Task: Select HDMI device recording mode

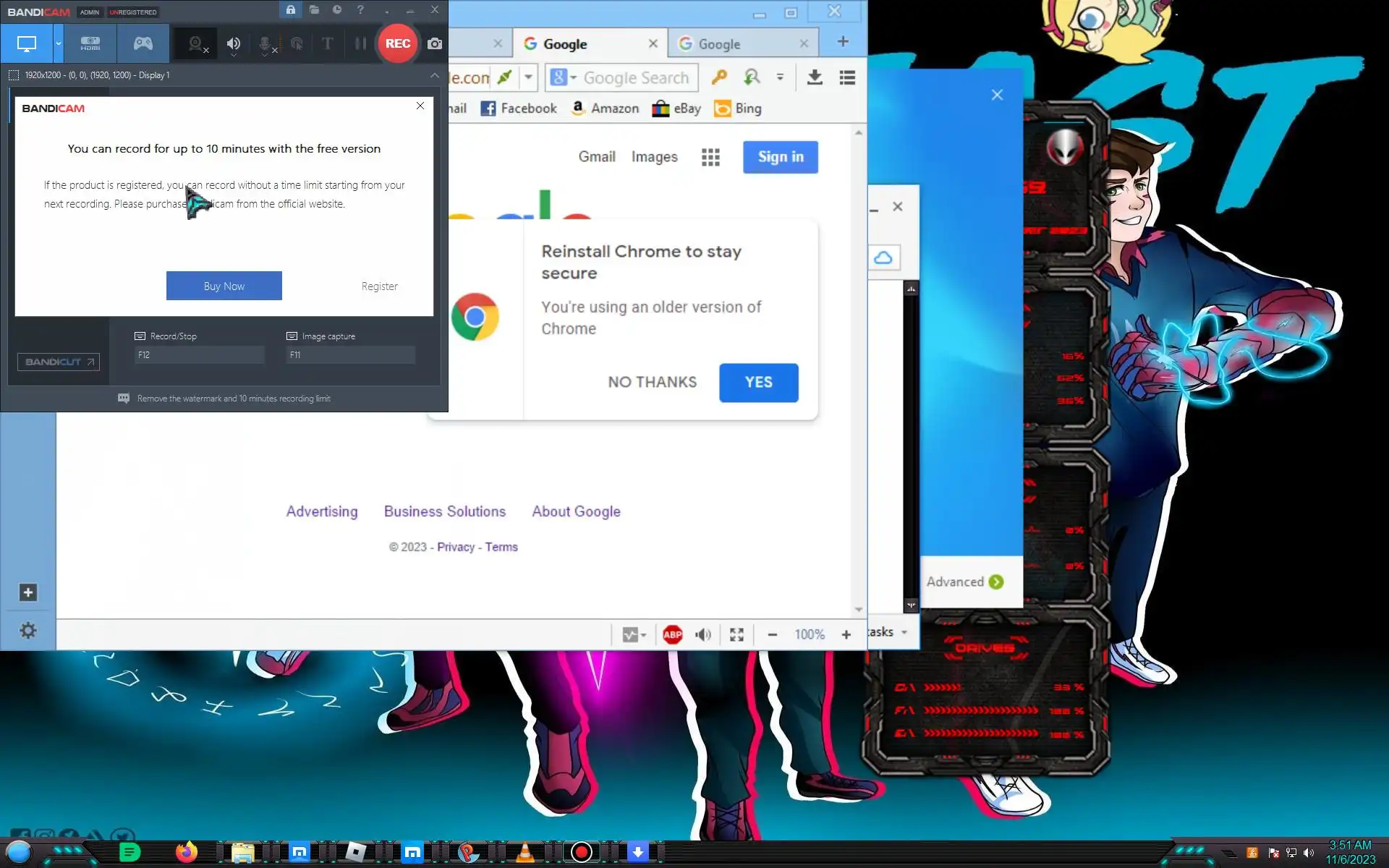Action: tap(90, 43)
